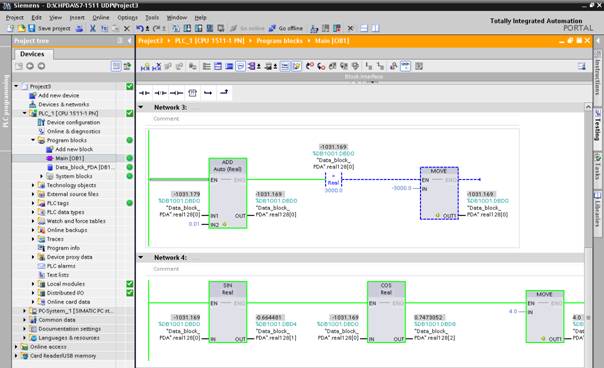Close branch icon in favorites bar
Screen dimensions: 604x368
[224, 92]
